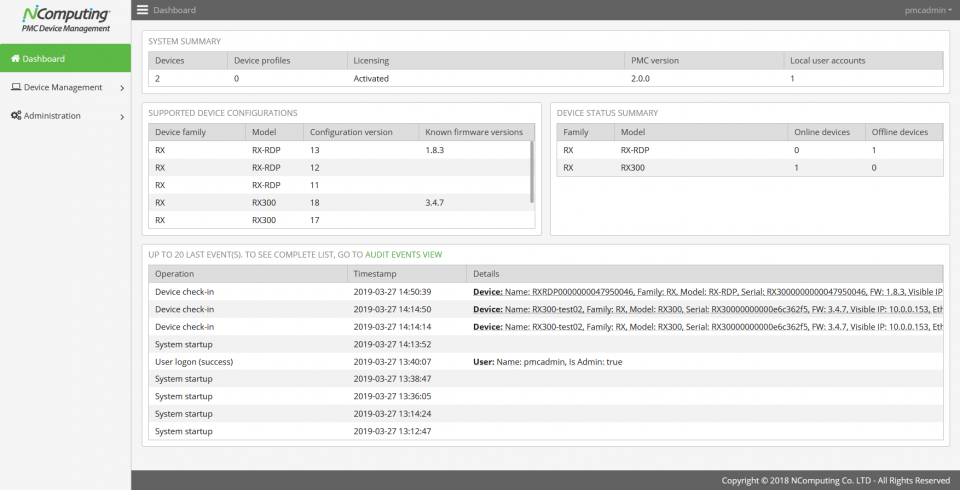The width and height of the screenshot is (960, 490).
Task: Click the Operation column header
Action: click(175, 273)
